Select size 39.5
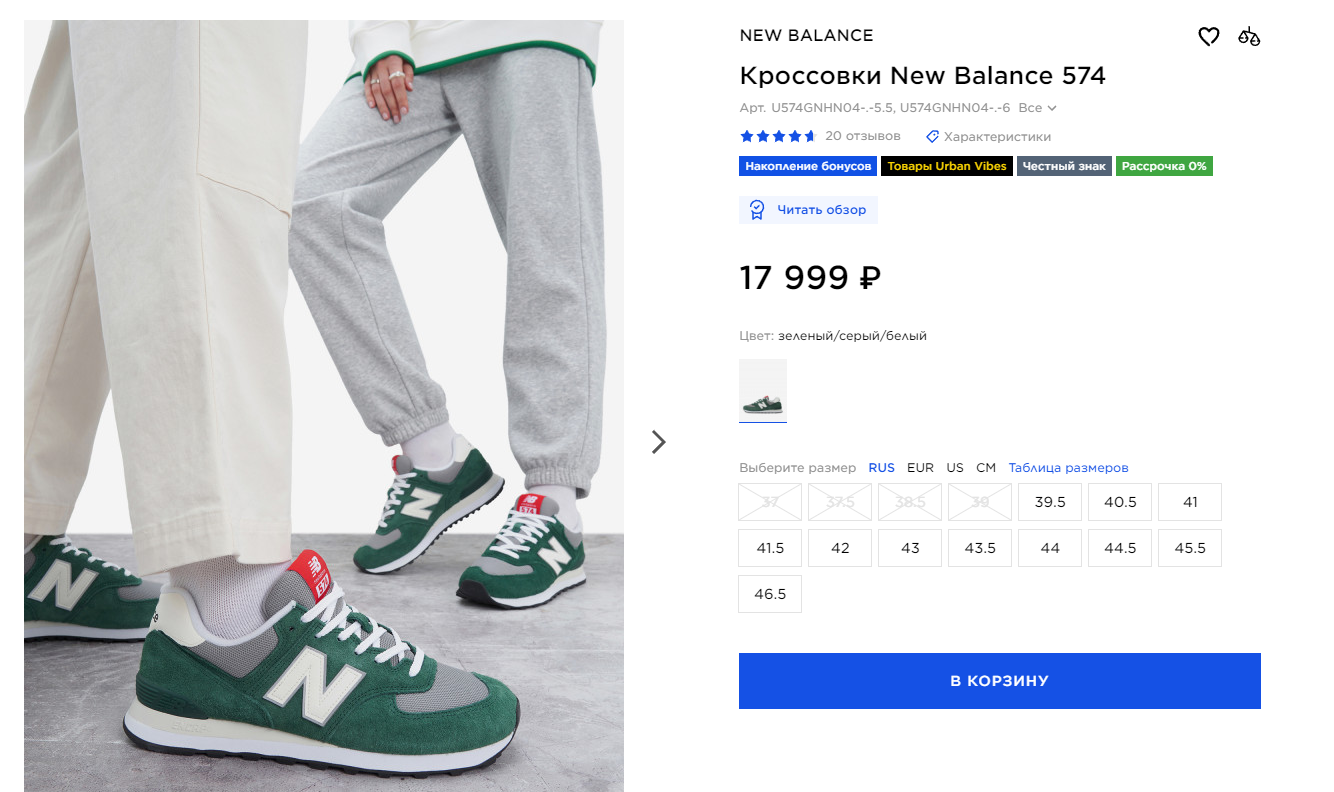 pos(1050,502)
